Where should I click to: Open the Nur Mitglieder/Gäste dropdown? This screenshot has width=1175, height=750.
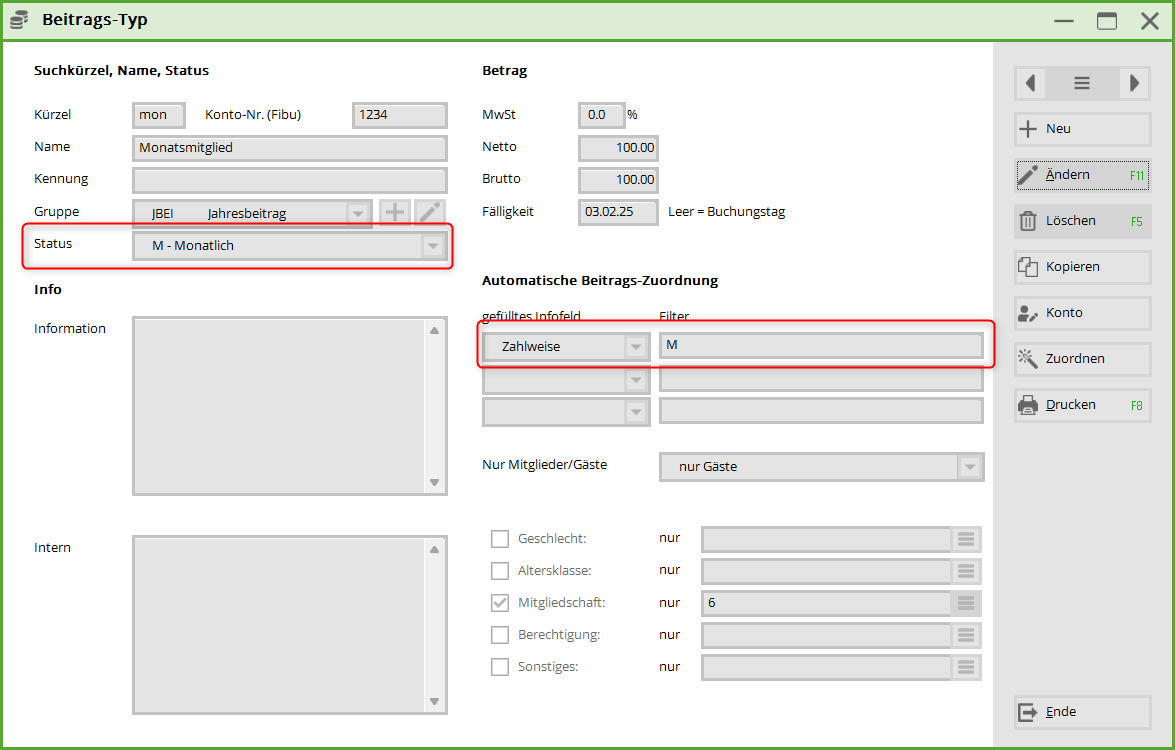[x=969, y=467]
